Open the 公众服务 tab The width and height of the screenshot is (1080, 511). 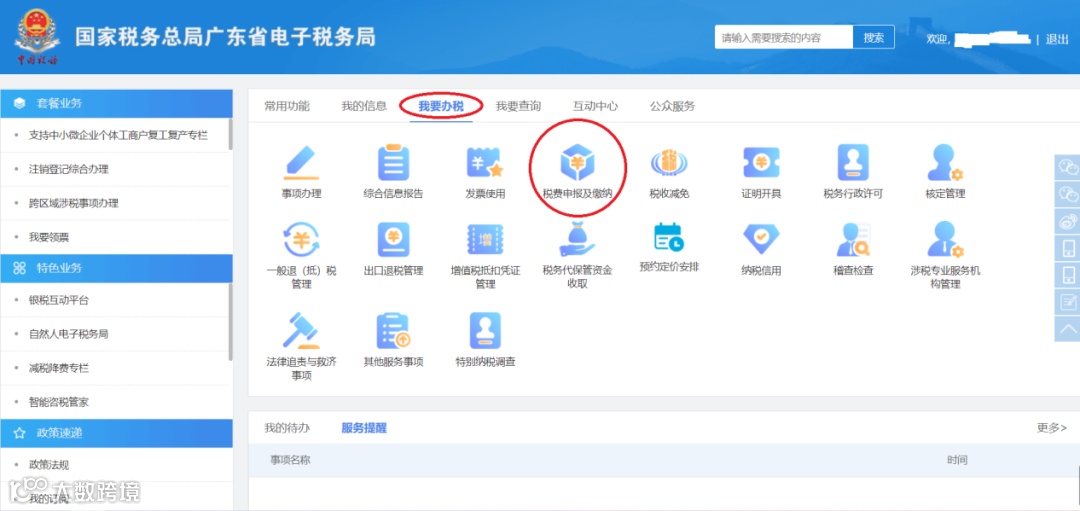[x=672, y=106]
